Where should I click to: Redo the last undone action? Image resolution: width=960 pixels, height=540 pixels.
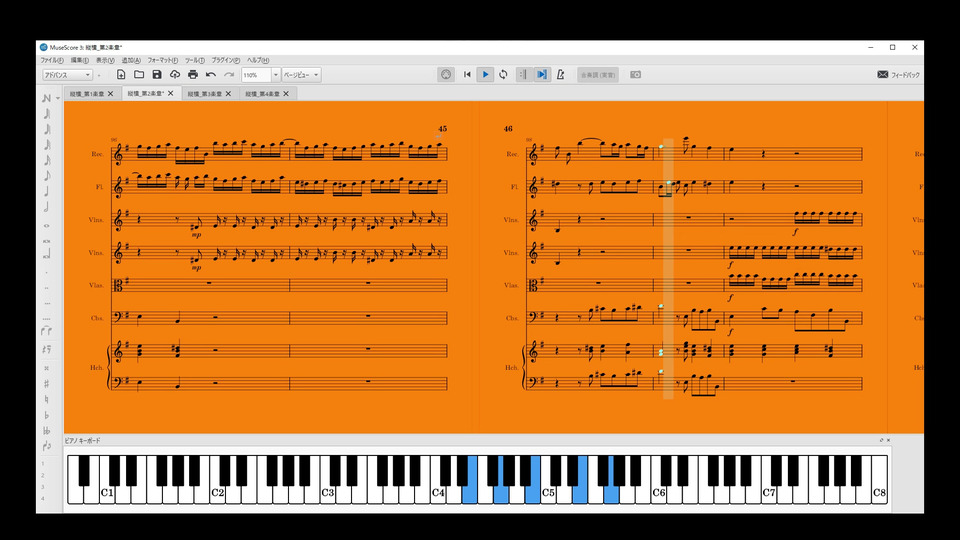pos(229,75)
